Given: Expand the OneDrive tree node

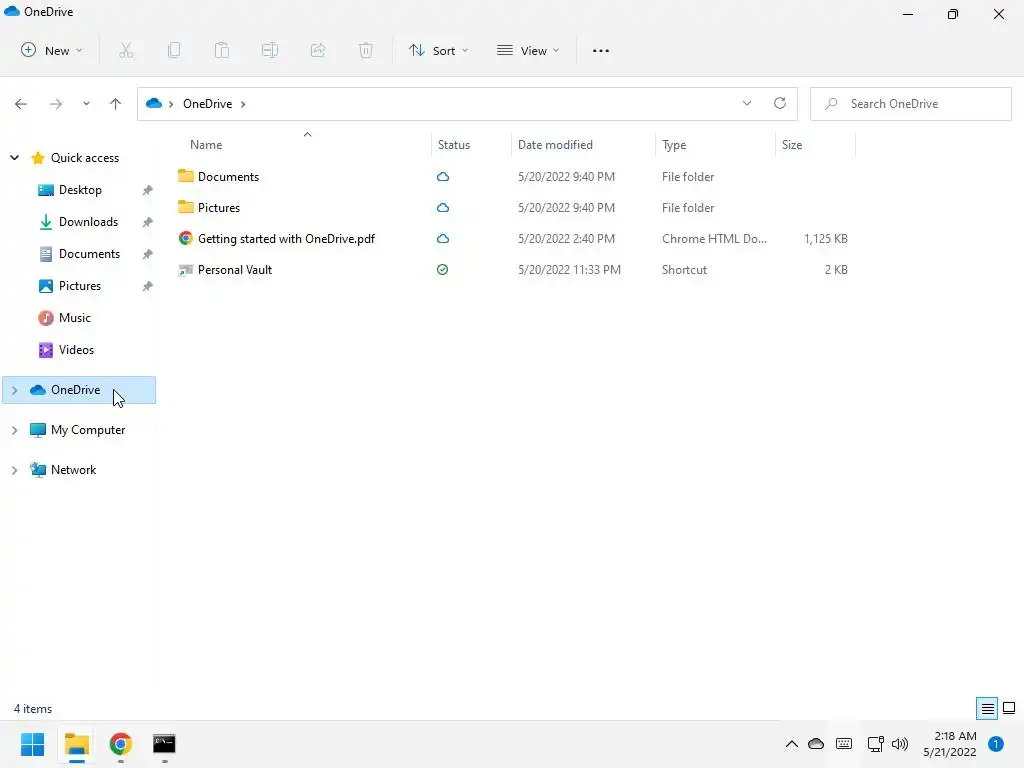Looking at the screenshot, I should click(x=14, y=390).
